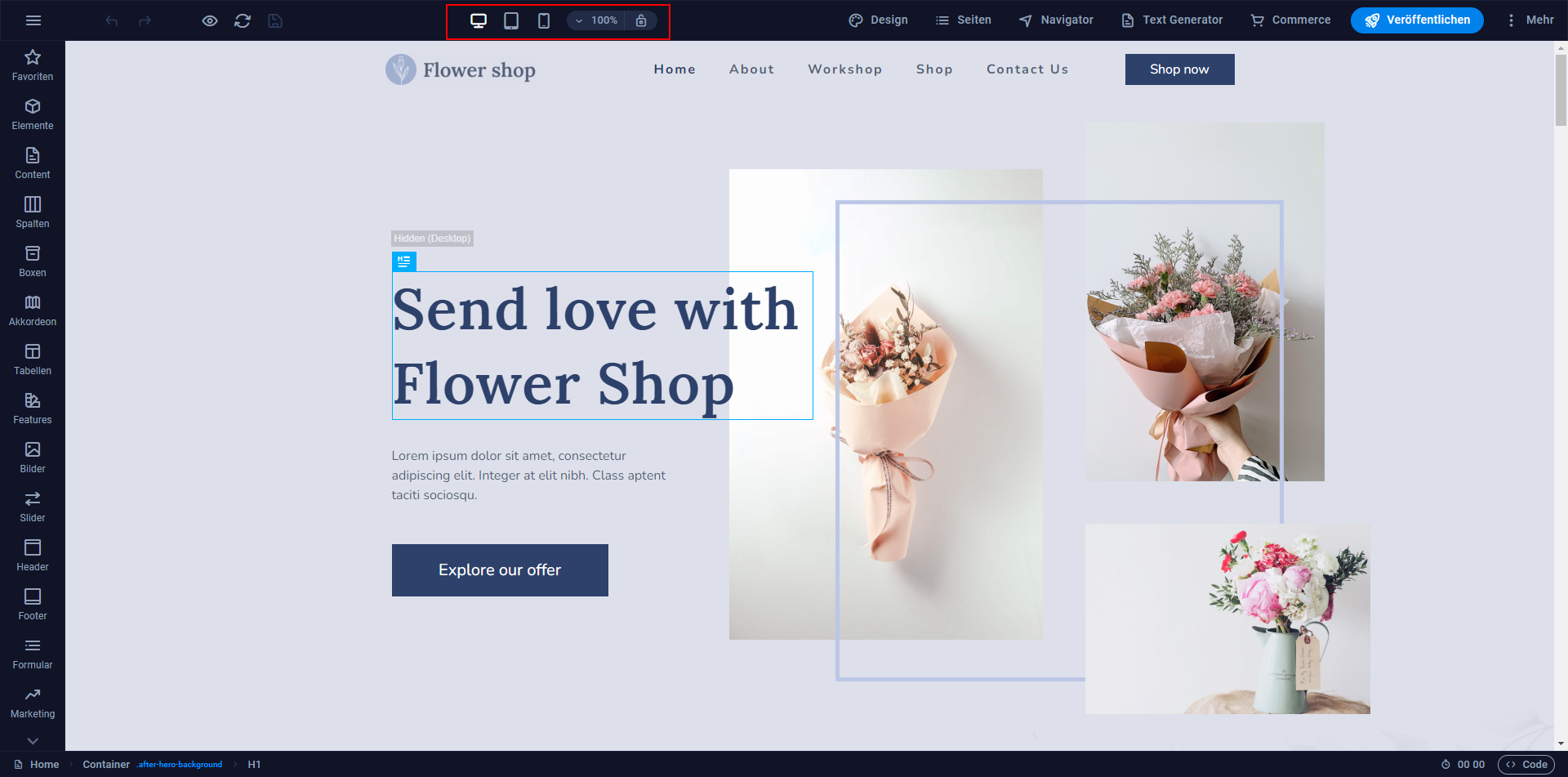Open the Favoriten panel
This screenshot has width=1568, height=777.
coord(33,65)
